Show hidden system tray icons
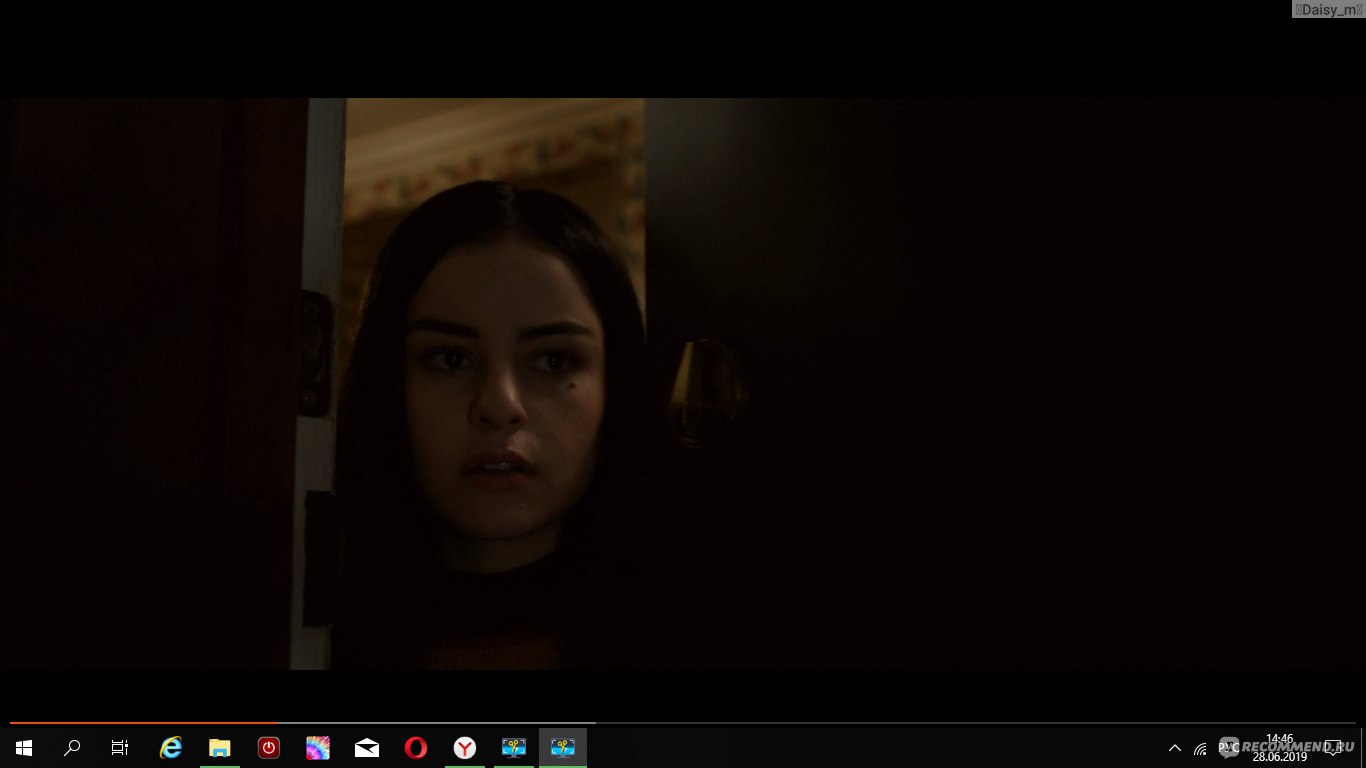 point(1175,748)
